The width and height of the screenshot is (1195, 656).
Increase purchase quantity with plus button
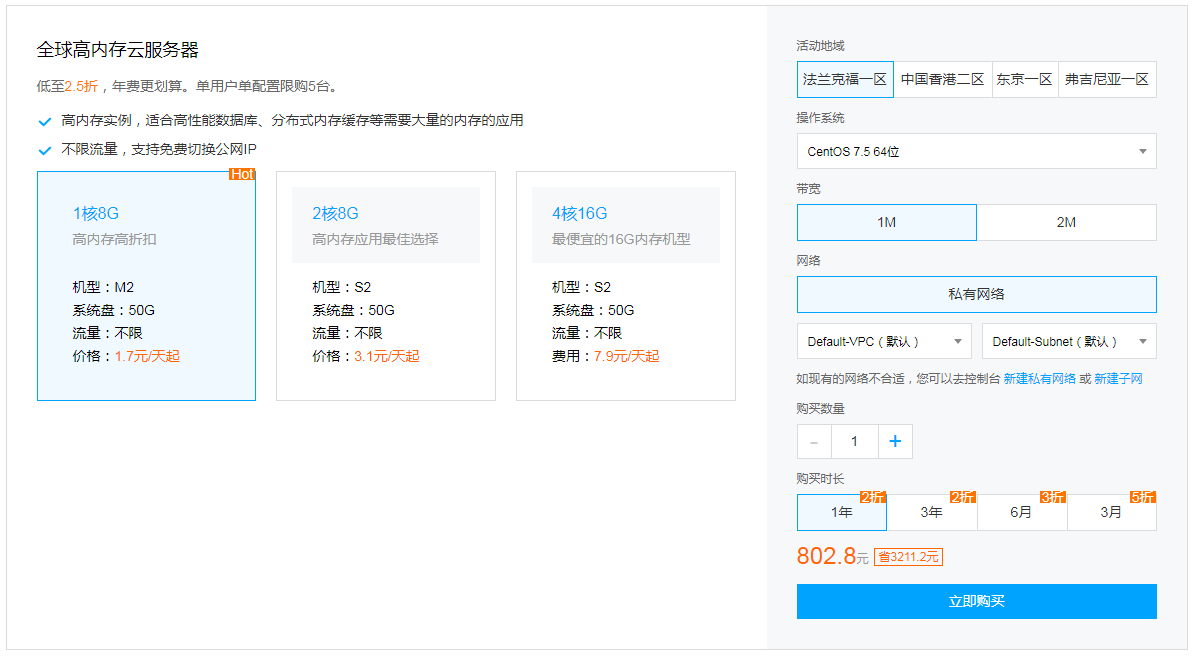895,441
